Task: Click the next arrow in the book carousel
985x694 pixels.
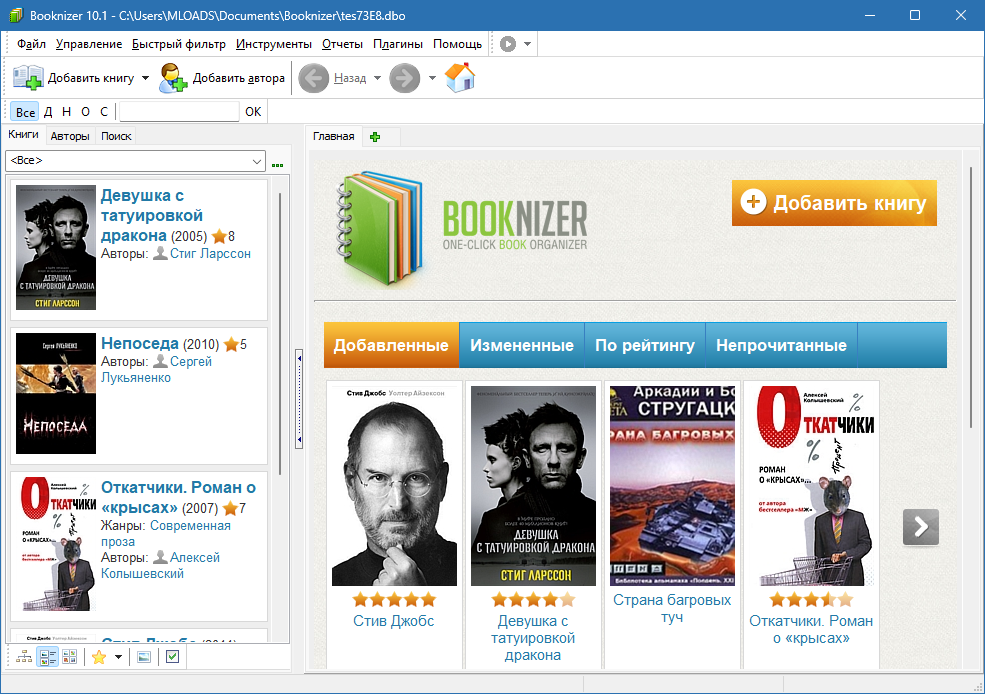Action: 920,526
